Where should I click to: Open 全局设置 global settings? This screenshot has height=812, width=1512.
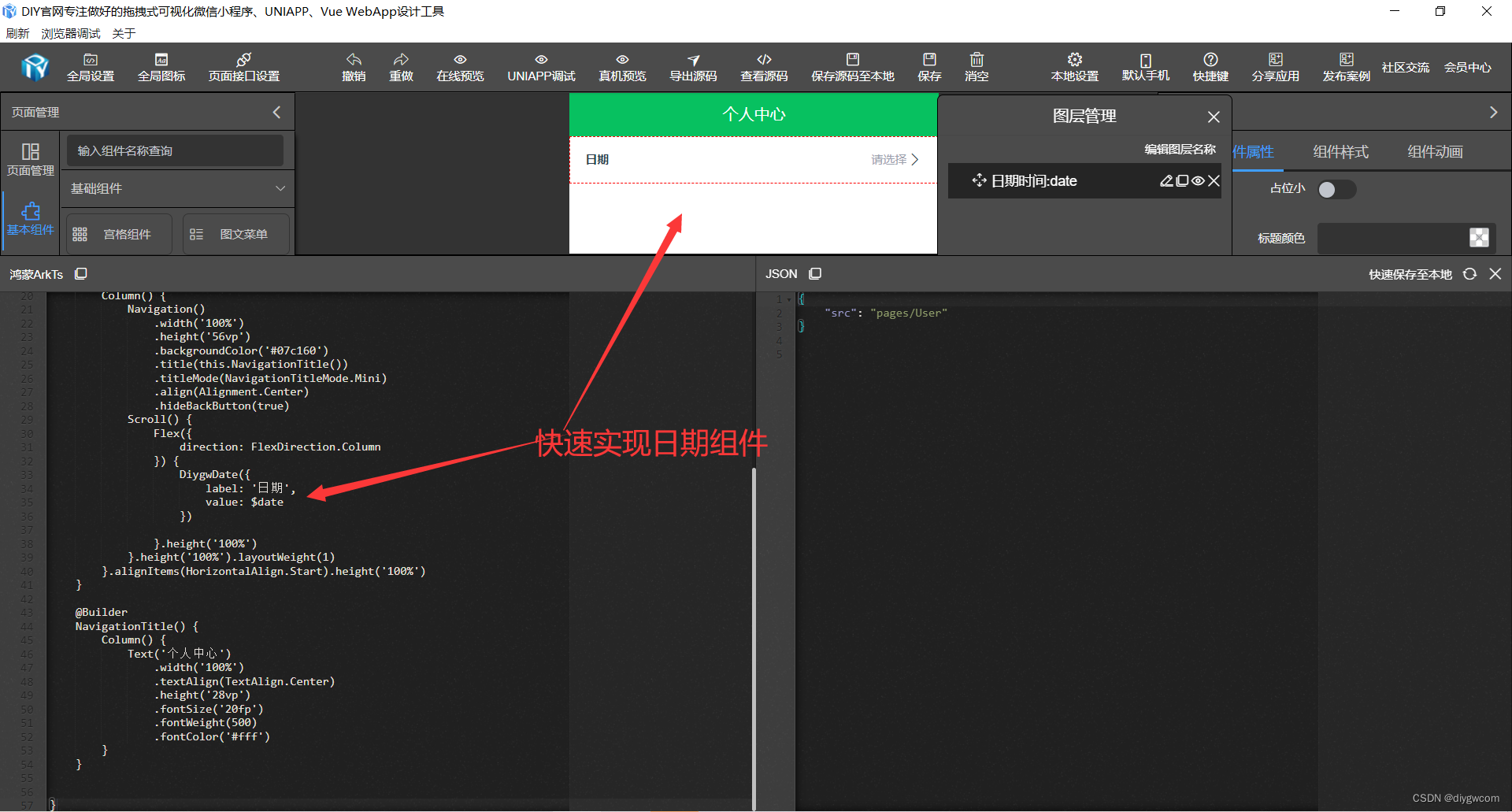point(91,68)
